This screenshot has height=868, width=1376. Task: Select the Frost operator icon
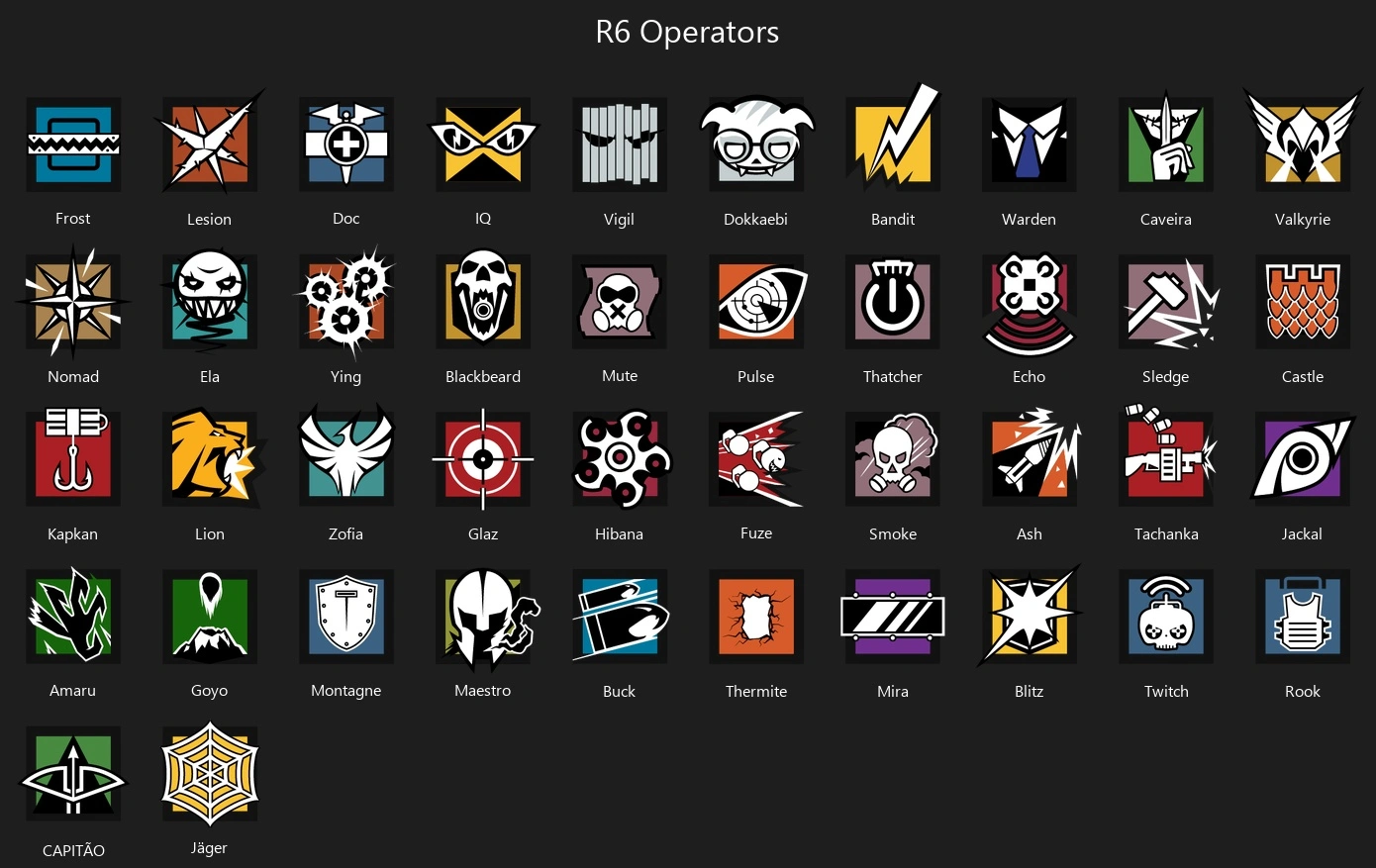(73, 145)
